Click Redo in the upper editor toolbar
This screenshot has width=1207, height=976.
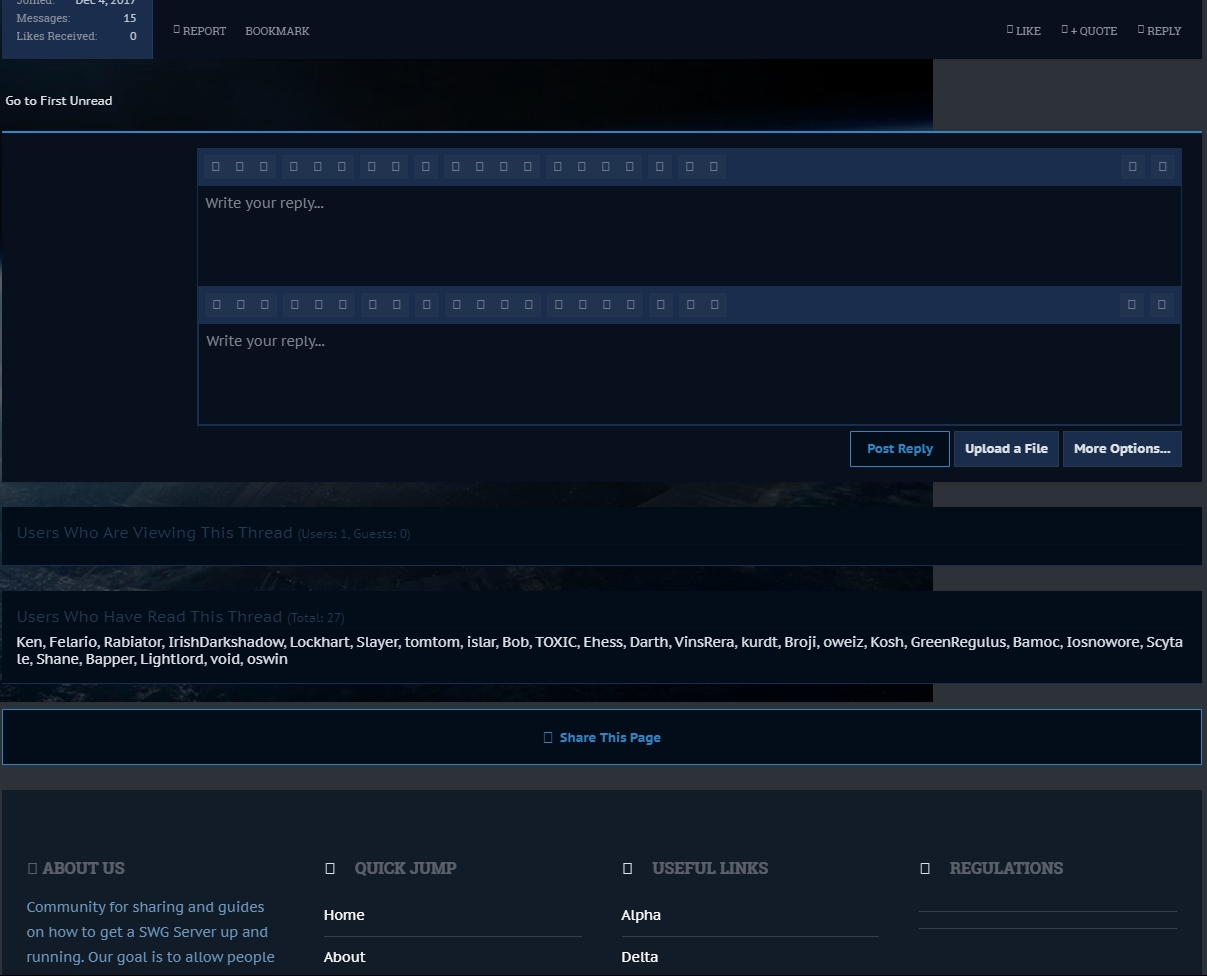(713, 167)
